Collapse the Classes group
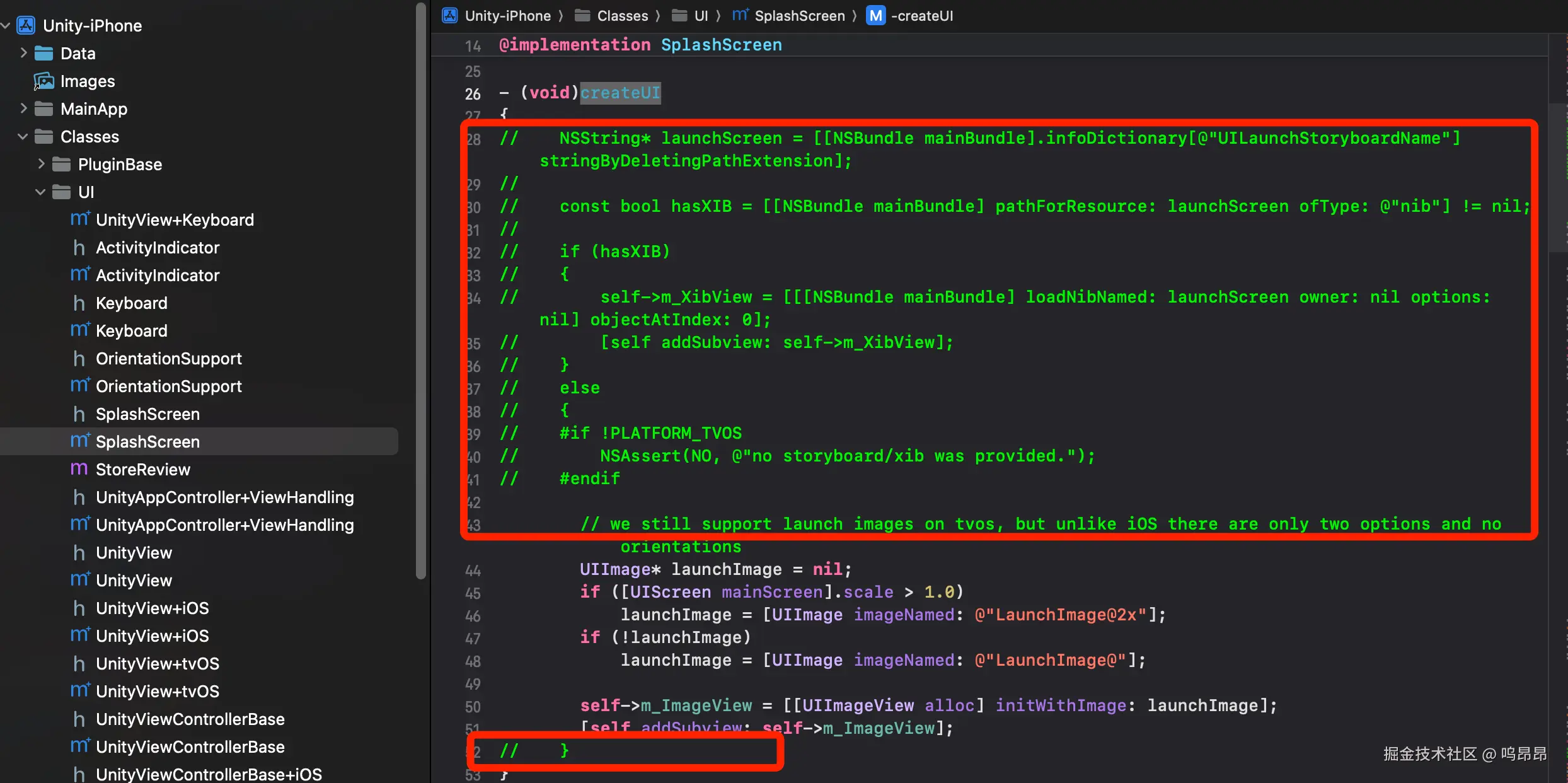Viewport: 1568px width, 783px height. (x=23, y=136)
